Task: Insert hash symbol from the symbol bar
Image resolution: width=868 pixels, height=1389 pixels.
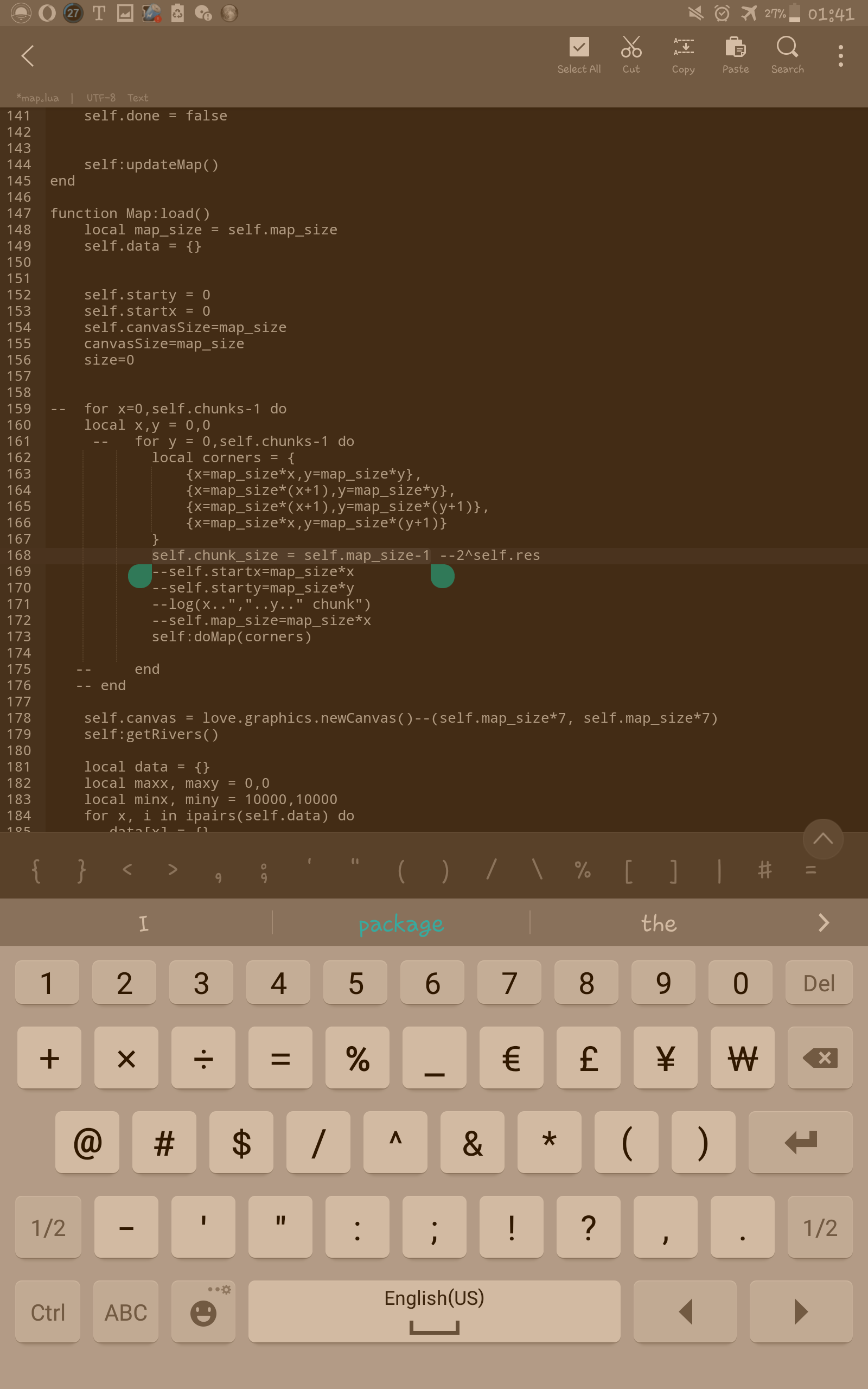Action: (x=765, y=870)
